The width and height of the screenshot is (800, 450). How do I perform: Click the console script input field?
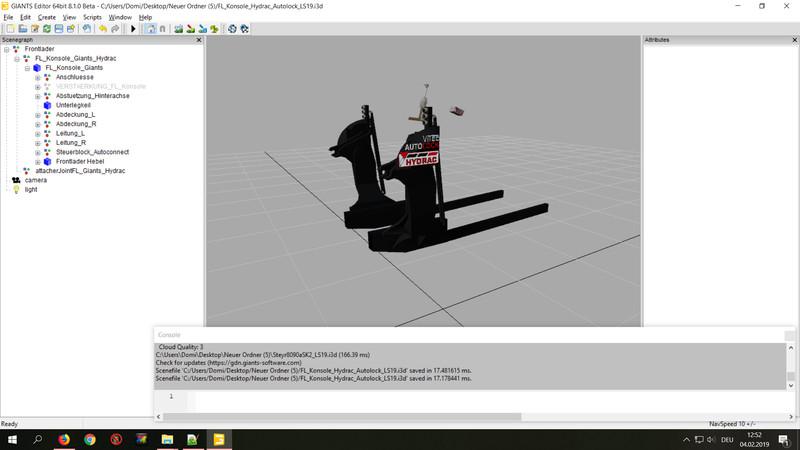tap(480, 396)
